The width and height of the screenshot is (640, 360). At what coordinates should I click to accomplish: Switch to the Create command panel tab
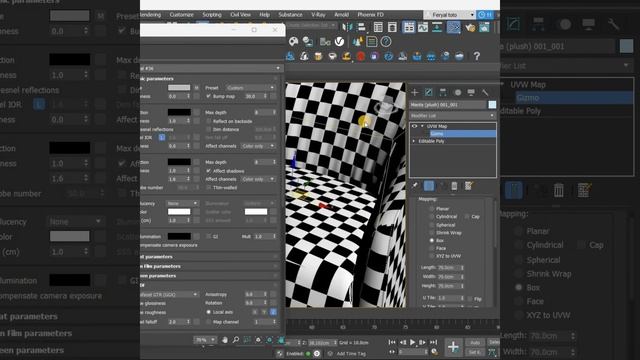coord(414,93)
